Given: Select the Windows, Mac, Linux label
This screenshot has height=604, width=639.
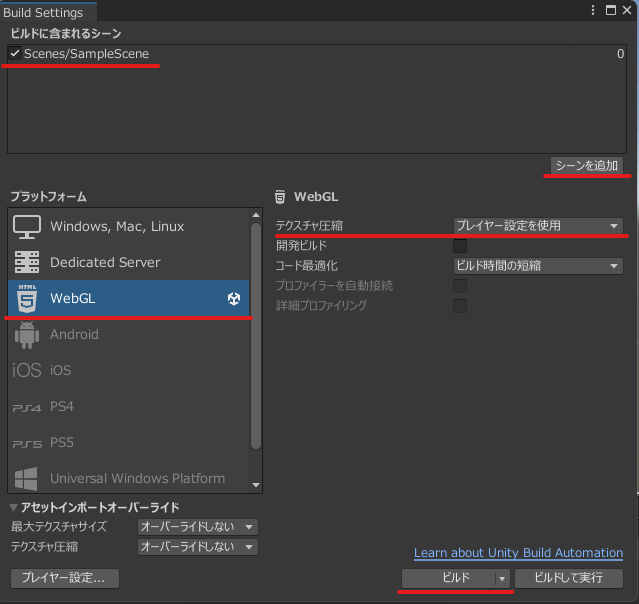Looking at the screenshot, I should click(117, 227).
